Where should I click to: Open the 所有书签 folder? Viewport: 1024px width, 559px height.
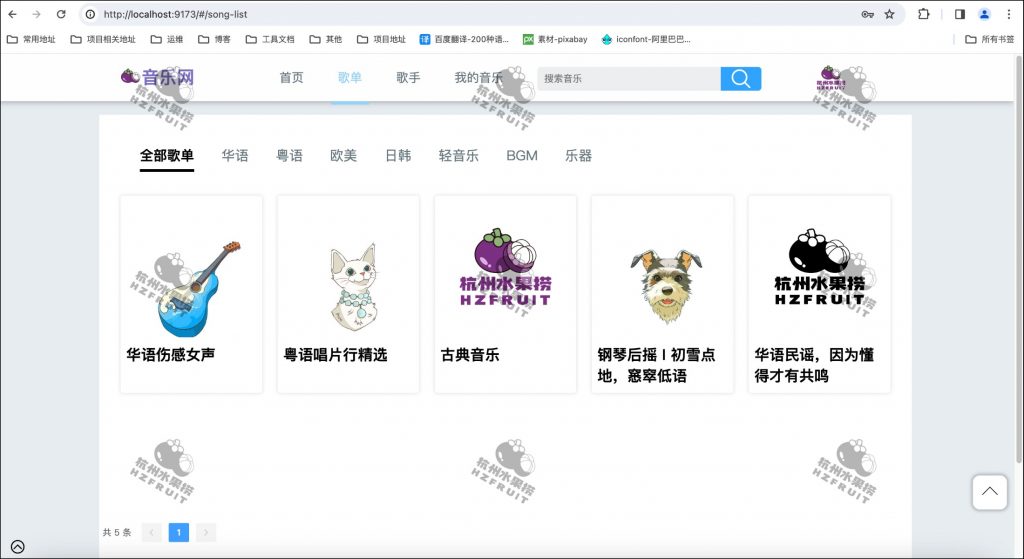point(990,39)
